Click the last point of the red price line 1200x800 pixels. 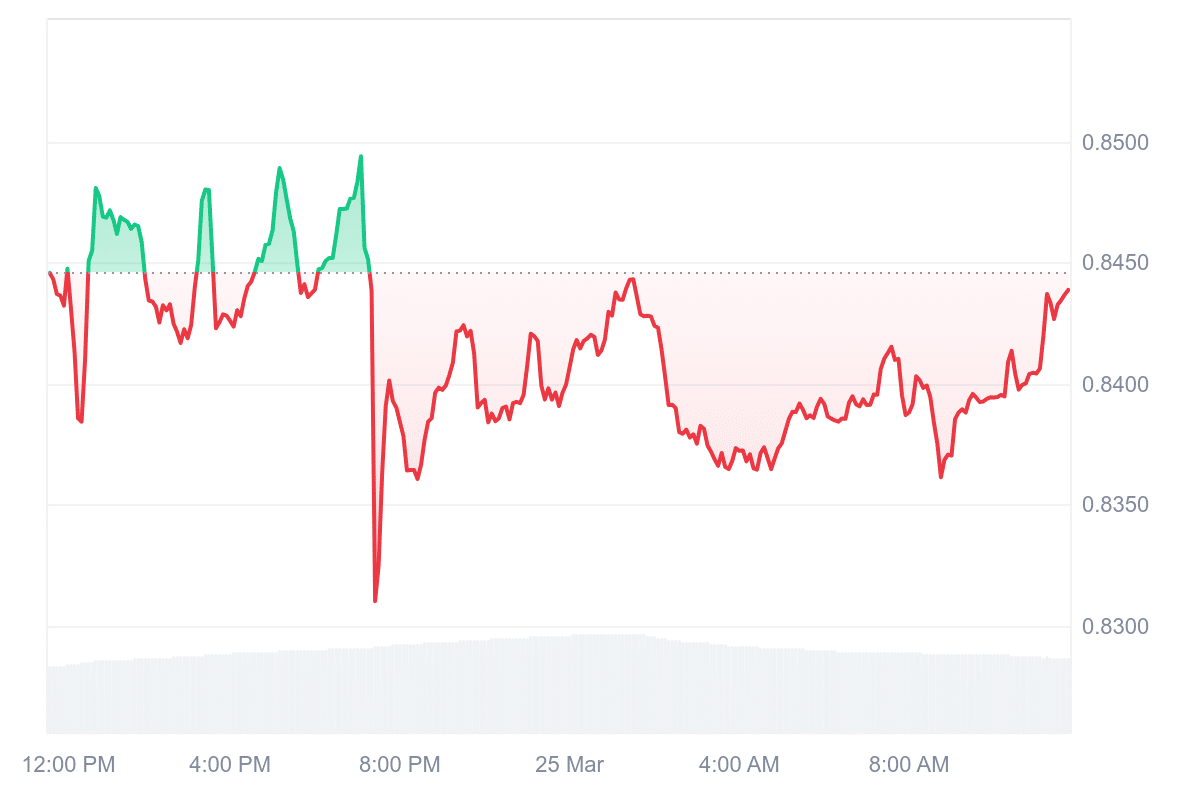pyautogui.click(x=1069, y=290)
